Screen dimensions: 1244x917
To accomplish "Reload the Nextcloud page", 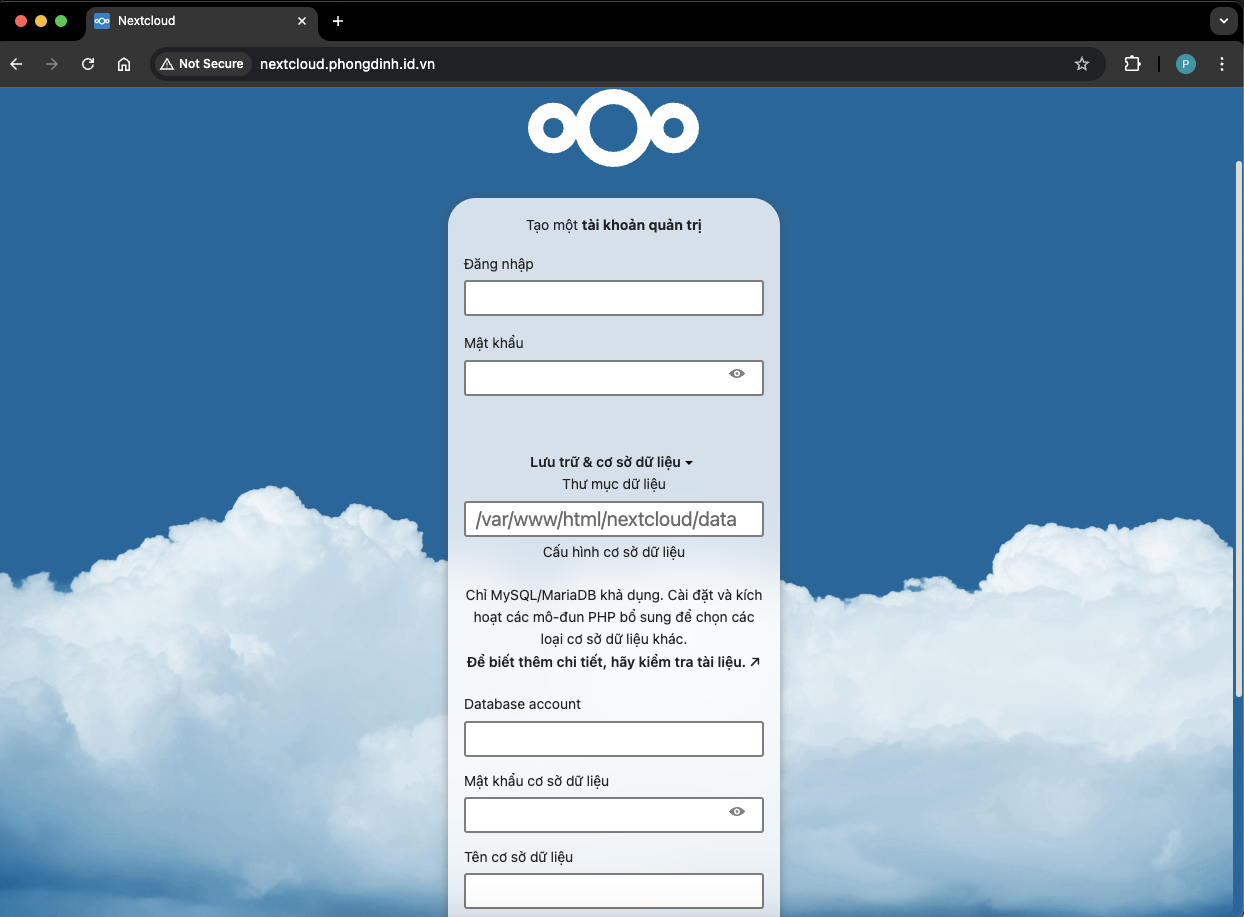I will (x=88, y=64).
